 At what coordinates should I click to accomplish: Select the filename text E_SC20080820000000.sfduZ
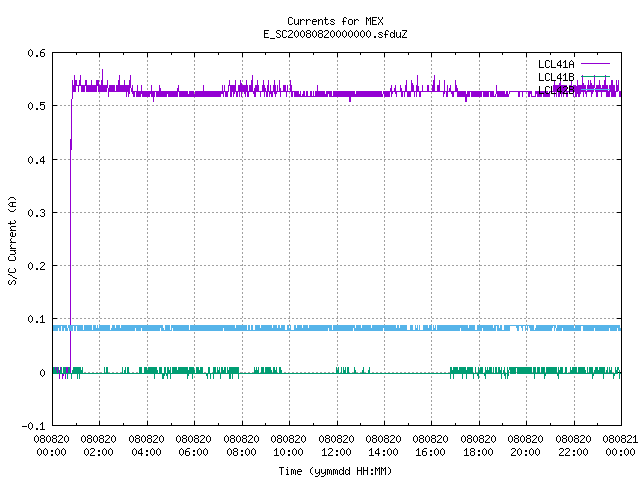coord(335,34)
